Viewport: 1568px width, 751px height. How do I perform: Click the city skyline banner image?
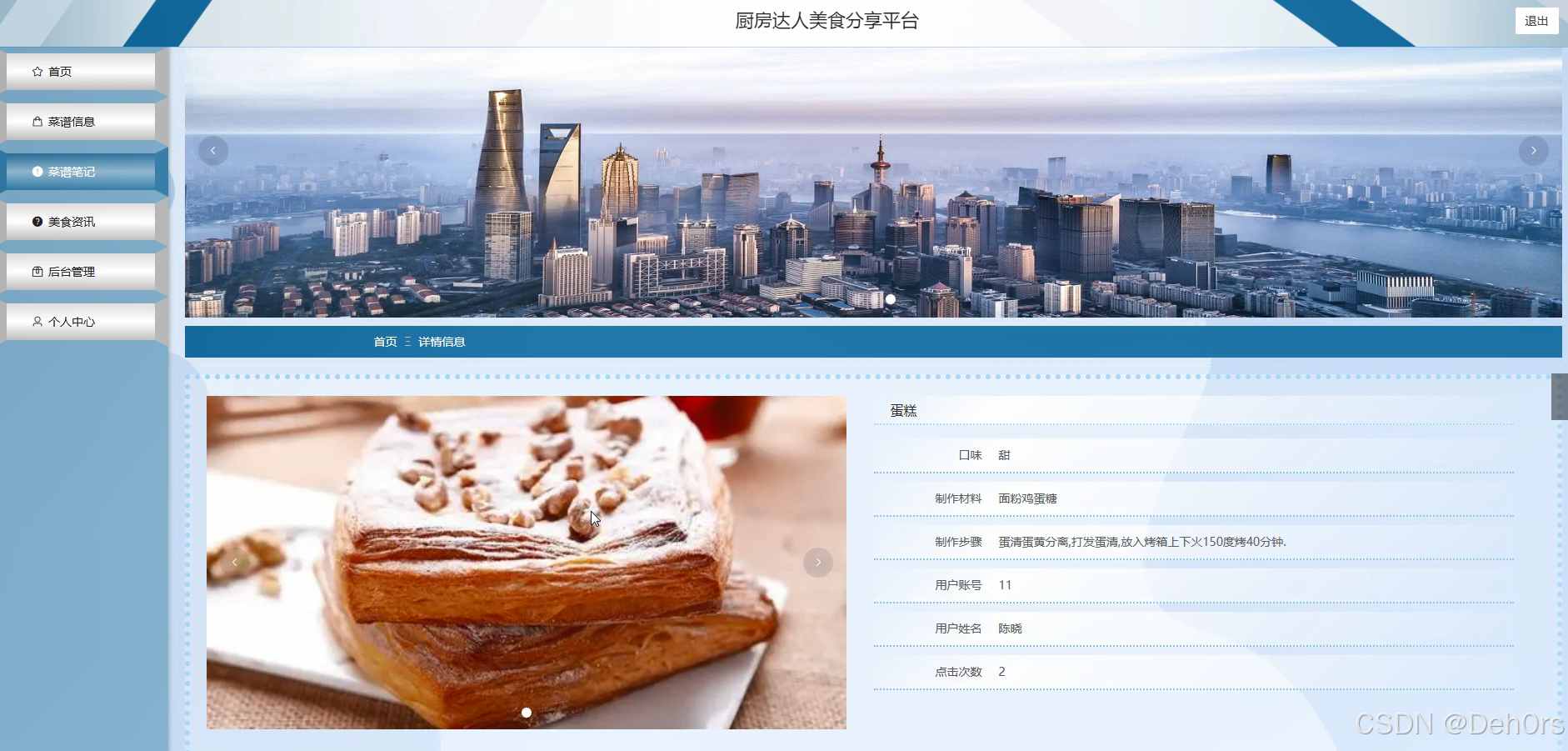coord(873,183)
